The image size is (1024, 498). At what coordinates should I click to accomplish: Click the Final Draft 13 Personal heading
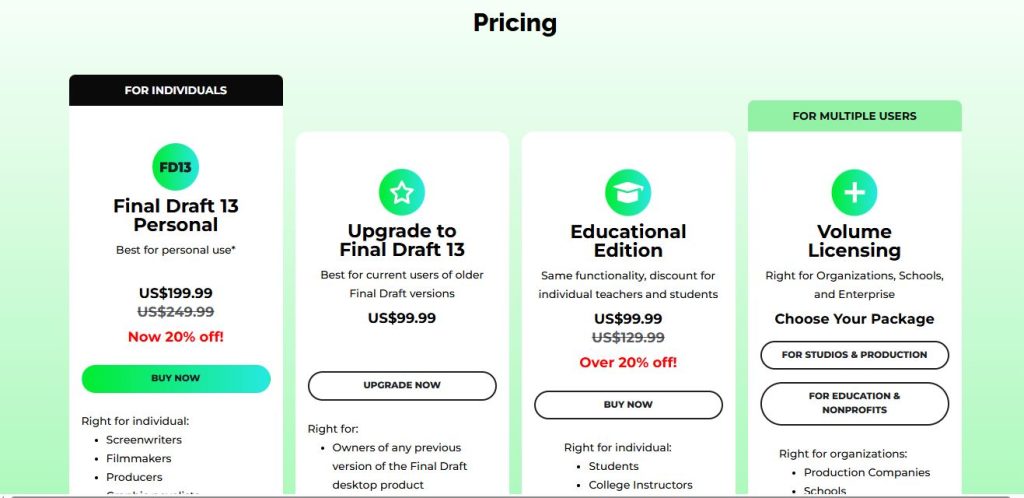(176, 215)
